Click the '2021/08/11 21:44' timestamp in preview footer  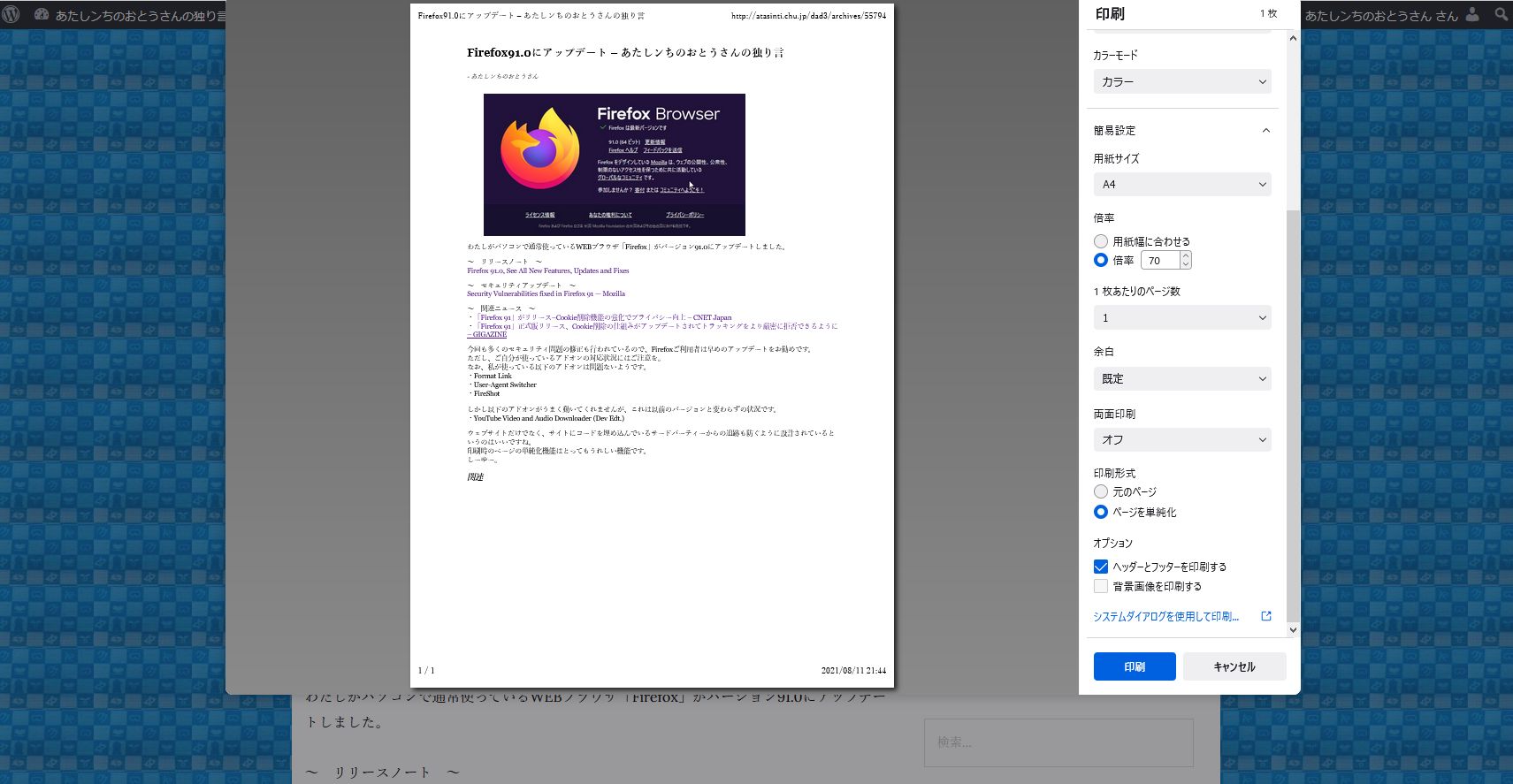pyautogui.click(x=853, y=671)
